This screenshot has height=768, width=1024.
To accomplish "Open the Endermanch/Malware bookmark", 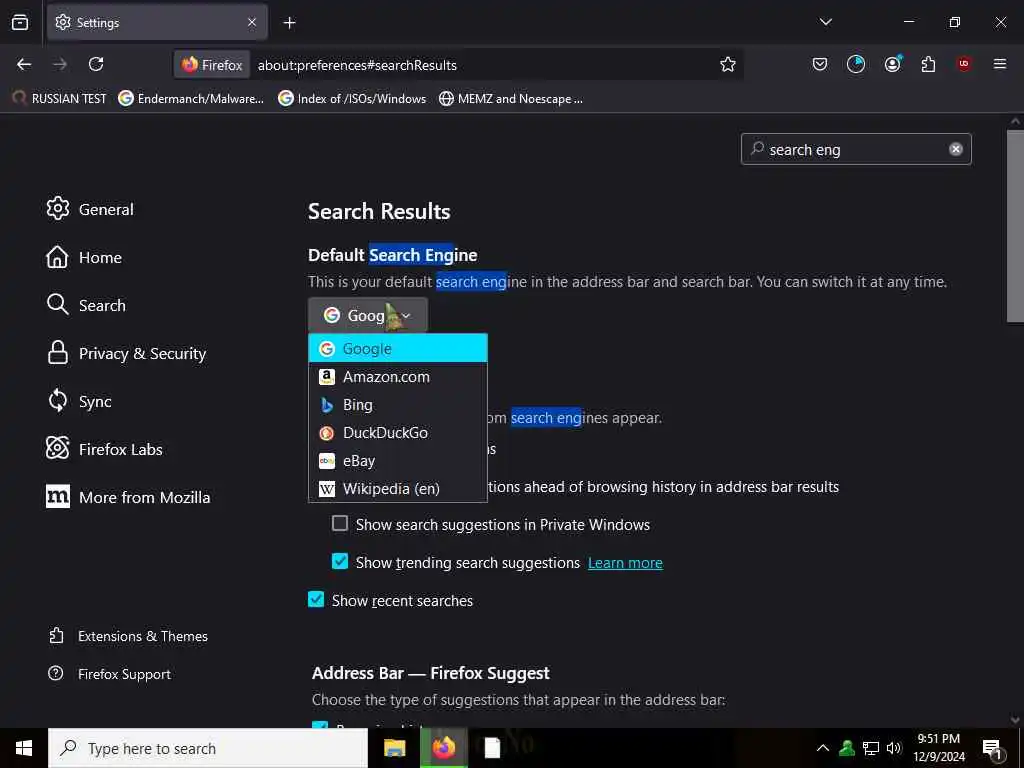I will [x=191, y=99].
